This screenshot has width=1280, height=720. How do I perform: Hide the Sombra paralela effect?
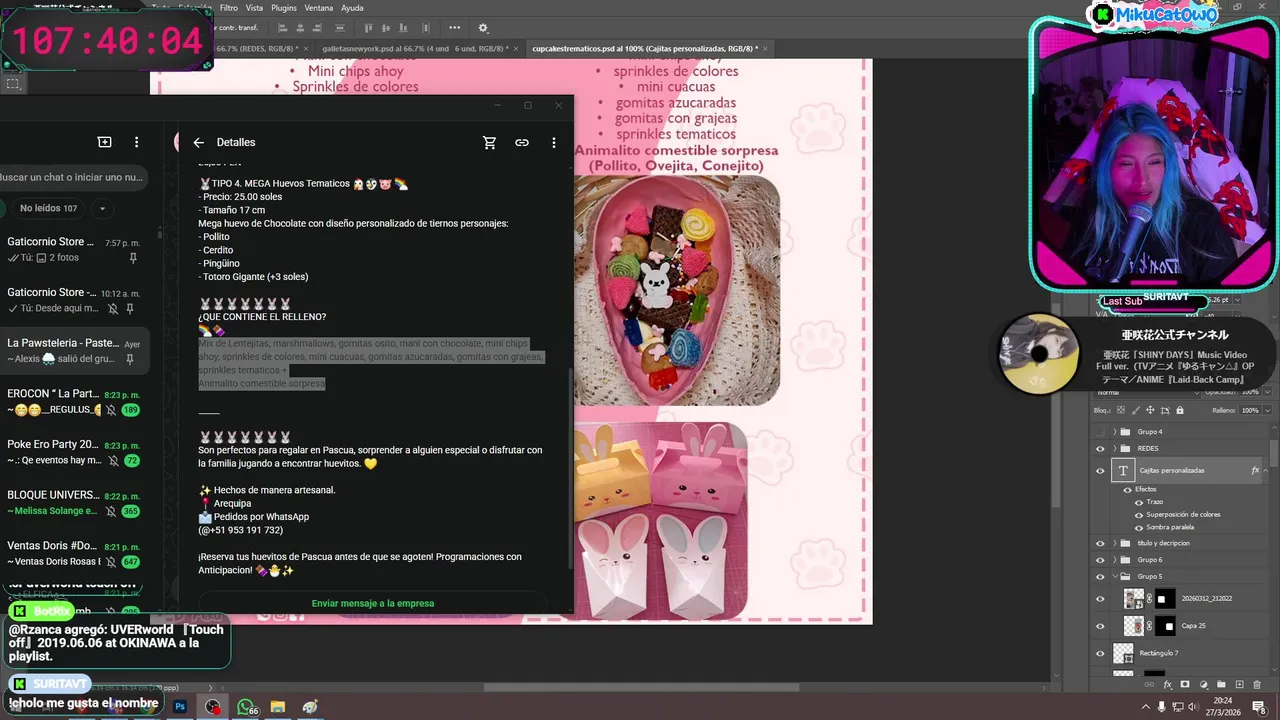pos(1138,527)
